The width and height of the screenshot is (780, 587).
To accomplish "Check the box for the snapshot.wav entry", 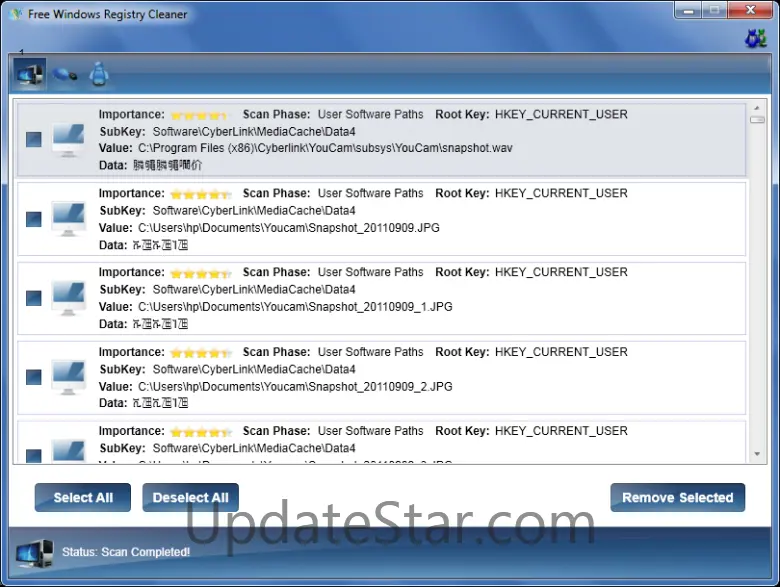I will click(34, 139).
